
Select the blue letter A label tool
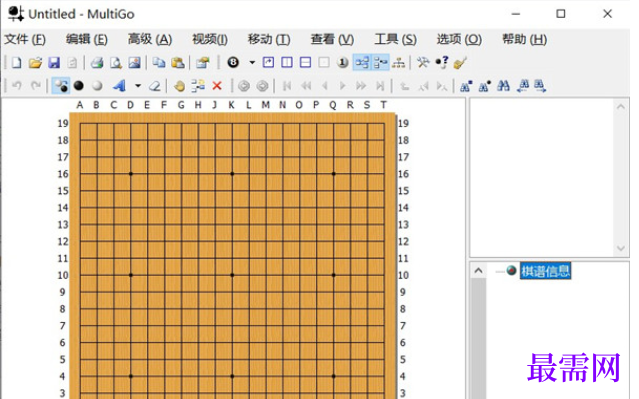[x=119, y=86]
